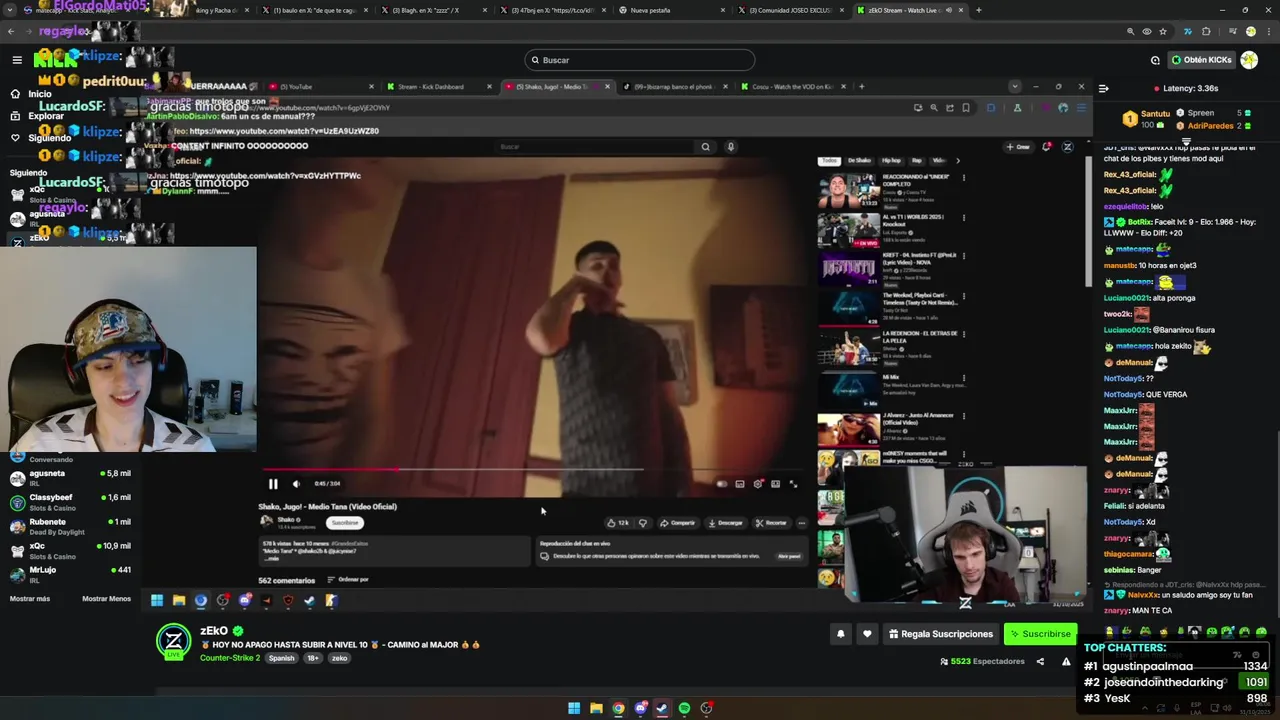The image size is (1280, 720).
Task: Open MrLujo recommended channel
Action: [70, 574]
